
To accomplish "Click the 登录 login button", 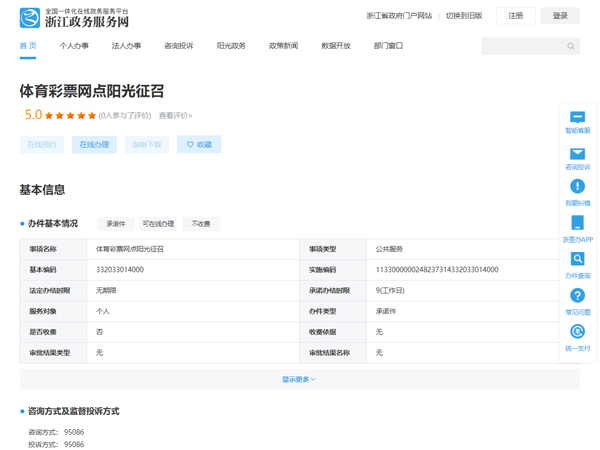I will [560, 16].
